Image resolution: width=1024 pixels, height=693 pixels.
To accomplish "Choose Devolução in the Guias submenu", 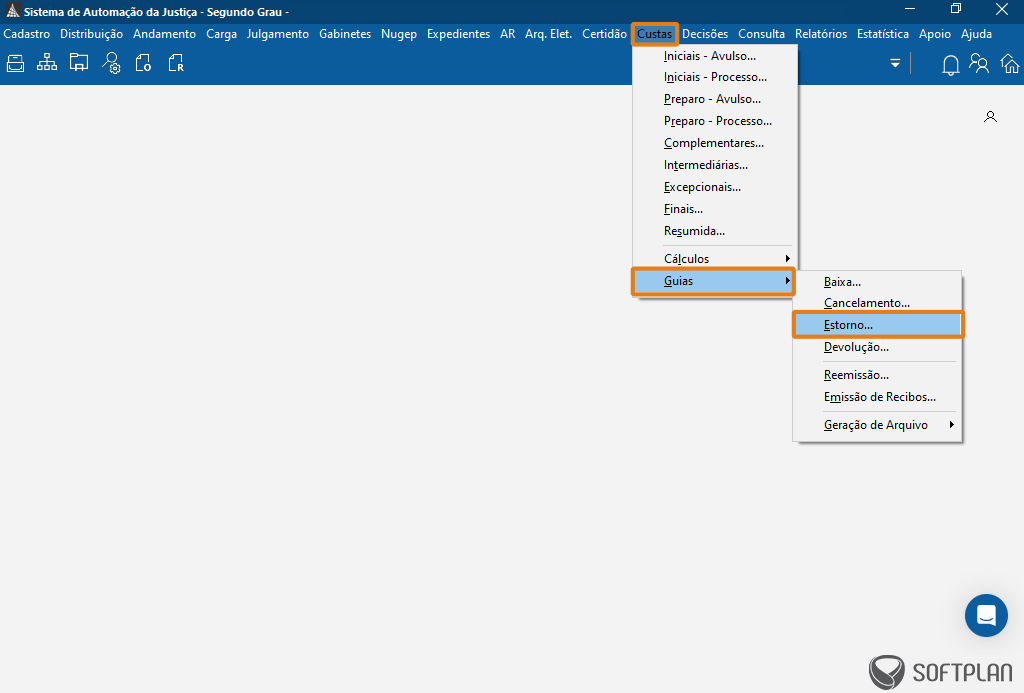I will tap(877, 347).
